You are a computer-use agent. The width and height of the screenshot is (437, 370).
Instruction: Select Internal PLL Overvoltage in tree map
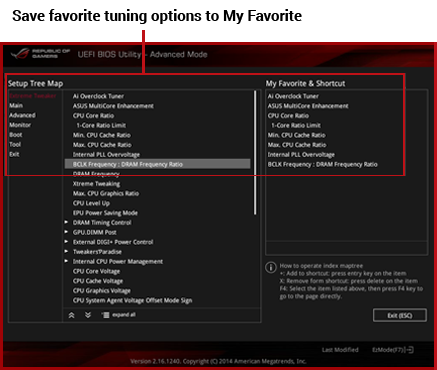(106, 155)
